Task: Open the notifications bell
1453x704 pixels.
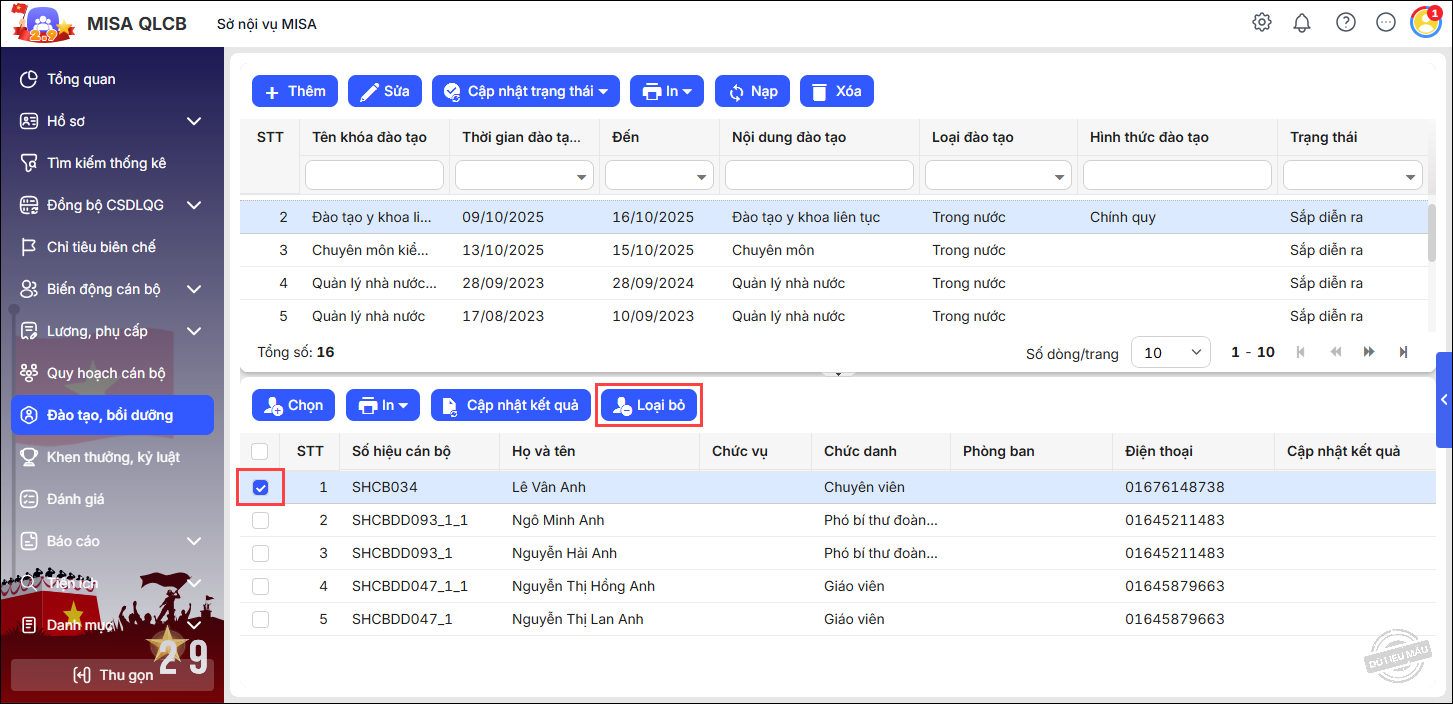Action: (x=1302, y=23)
